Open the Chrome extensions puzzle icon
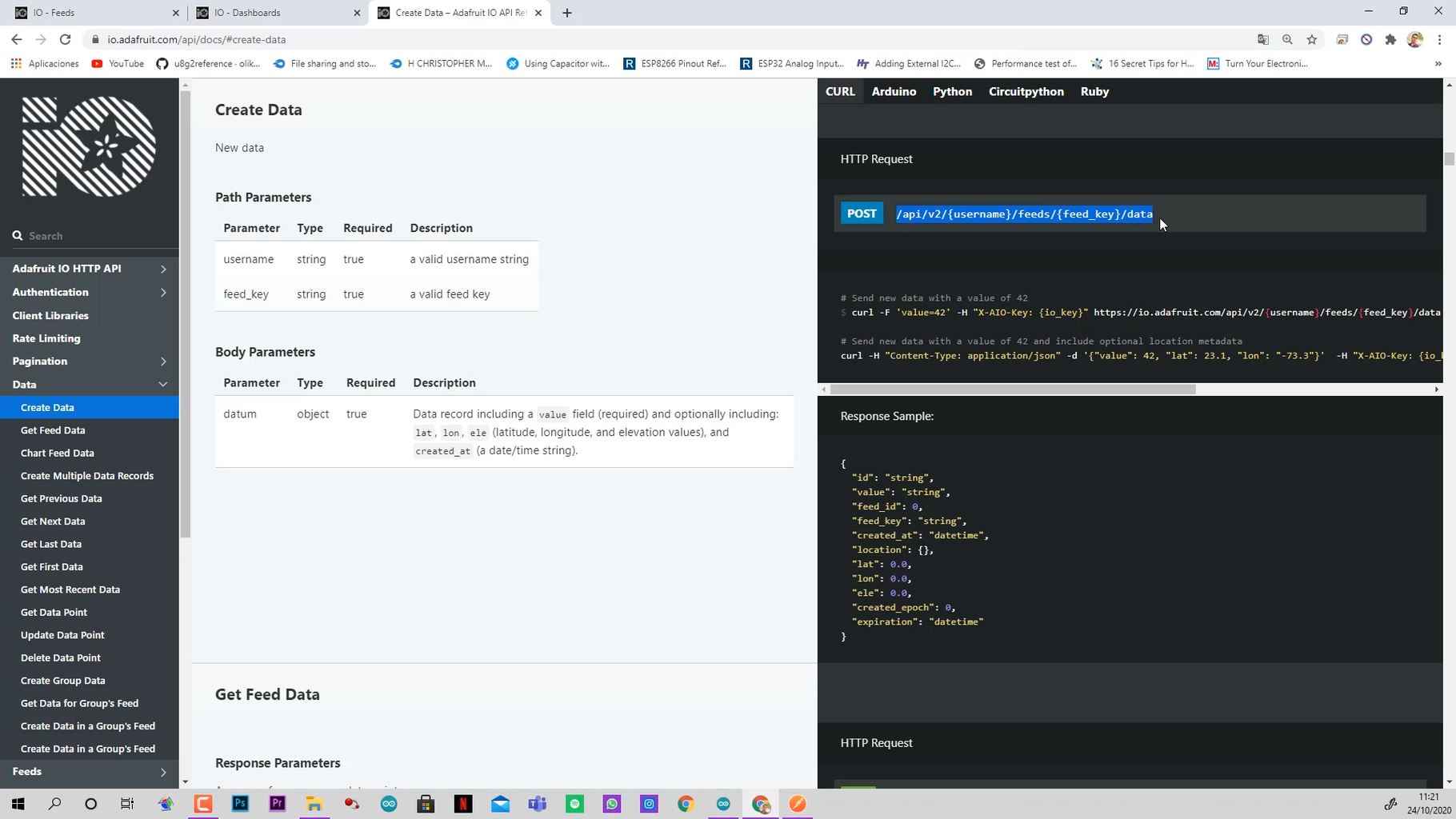This screenshot has width=1456, height=819. click(1390, 39)
